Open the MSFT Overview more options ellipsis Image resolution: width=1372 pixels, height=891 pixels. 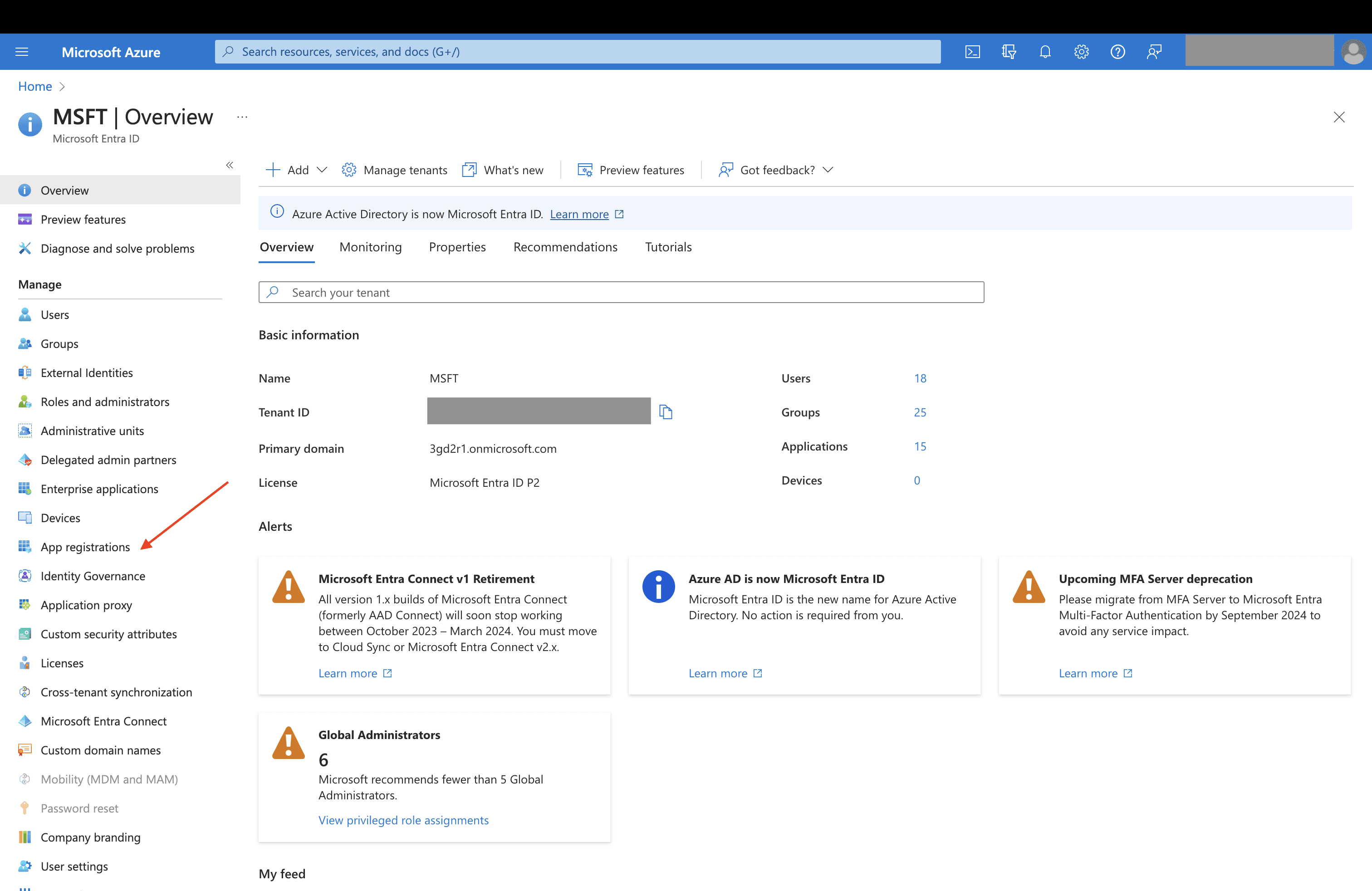pos(242,117)
